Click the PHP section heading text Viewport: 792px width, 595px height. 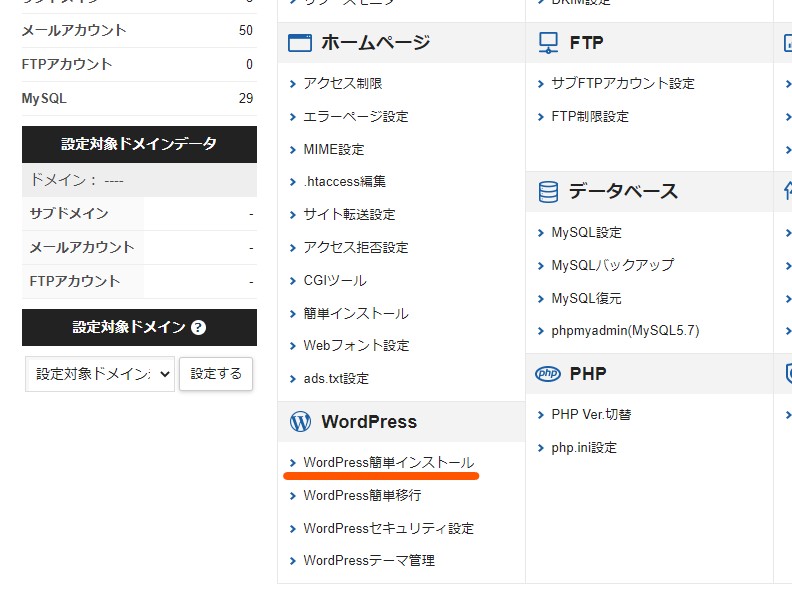click(x=588, y=374)
